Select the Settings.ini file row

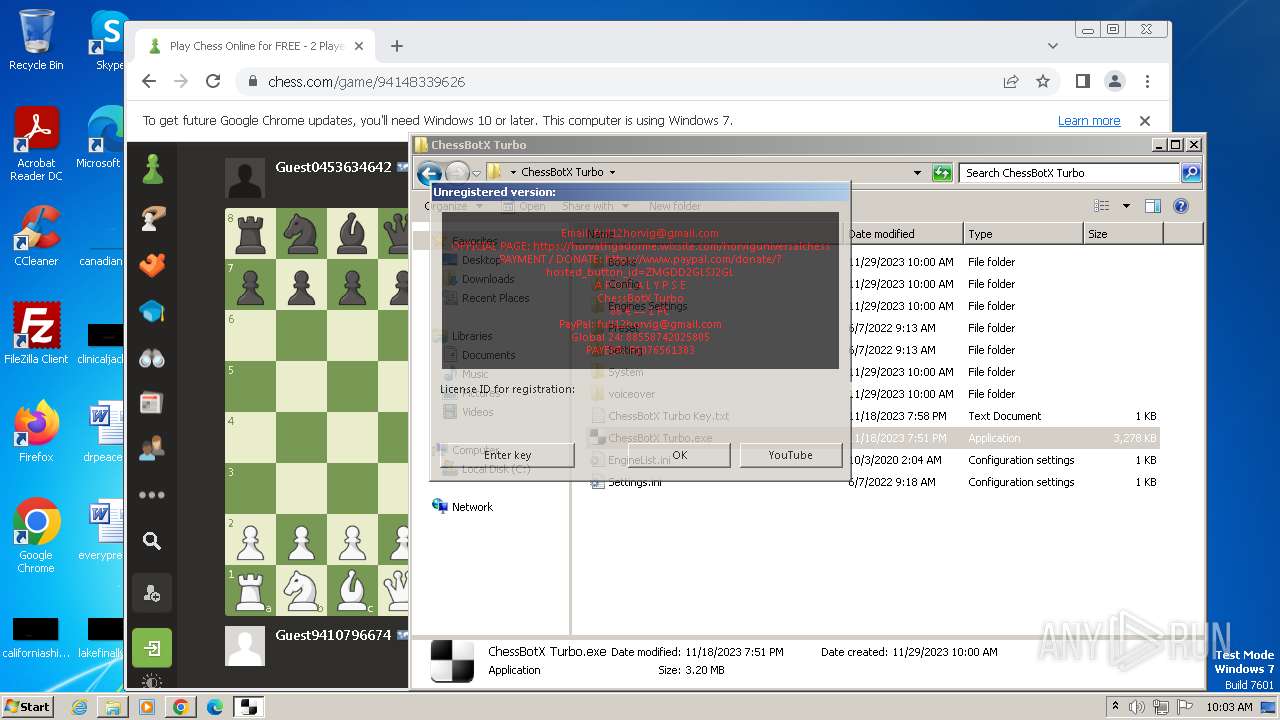[x=874, y=482]
